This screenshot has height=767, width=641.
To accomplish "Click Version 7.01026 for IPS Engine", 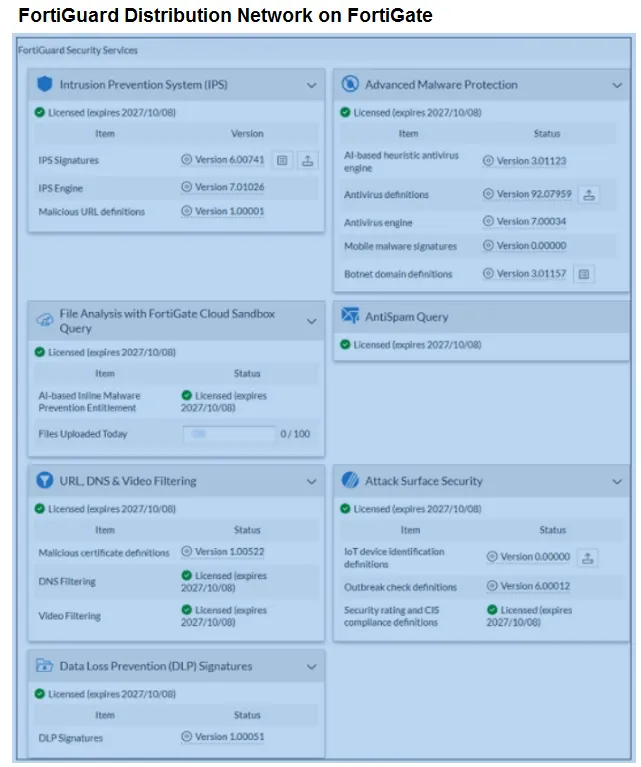I will [229, 187].
